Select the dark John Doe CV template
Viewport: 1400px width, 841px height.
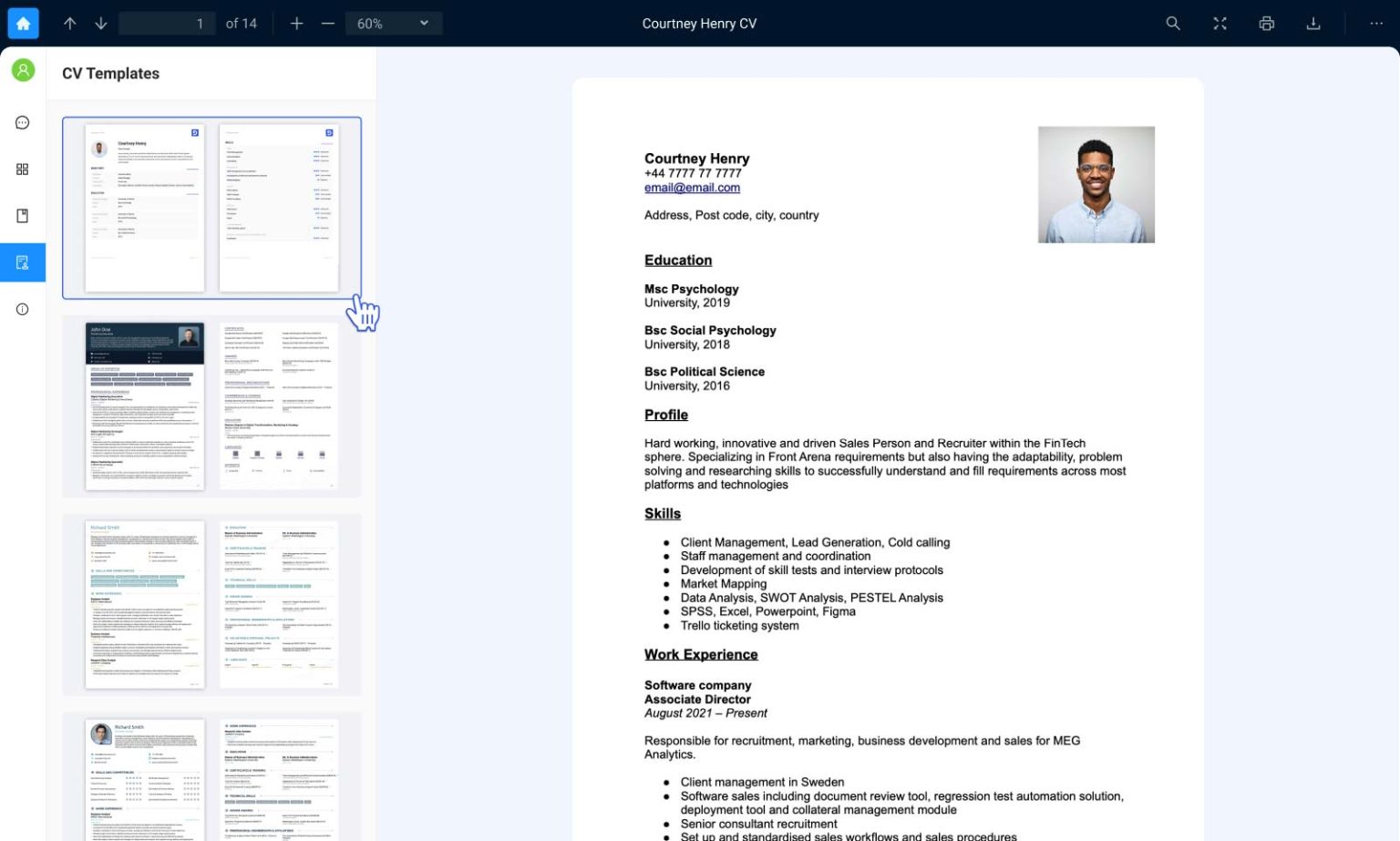point(210,406)
